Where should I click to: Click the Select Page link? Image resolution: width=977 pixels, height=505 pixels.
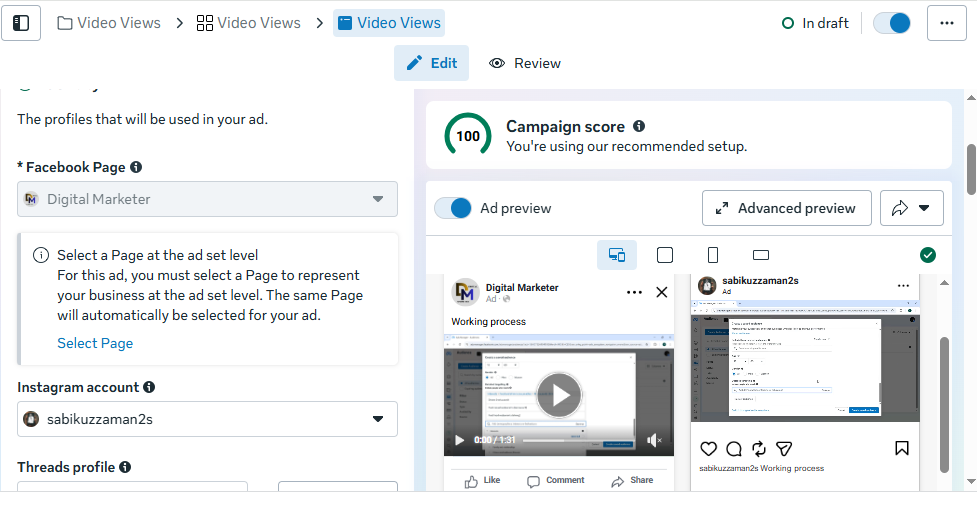(x=95, y=343)
